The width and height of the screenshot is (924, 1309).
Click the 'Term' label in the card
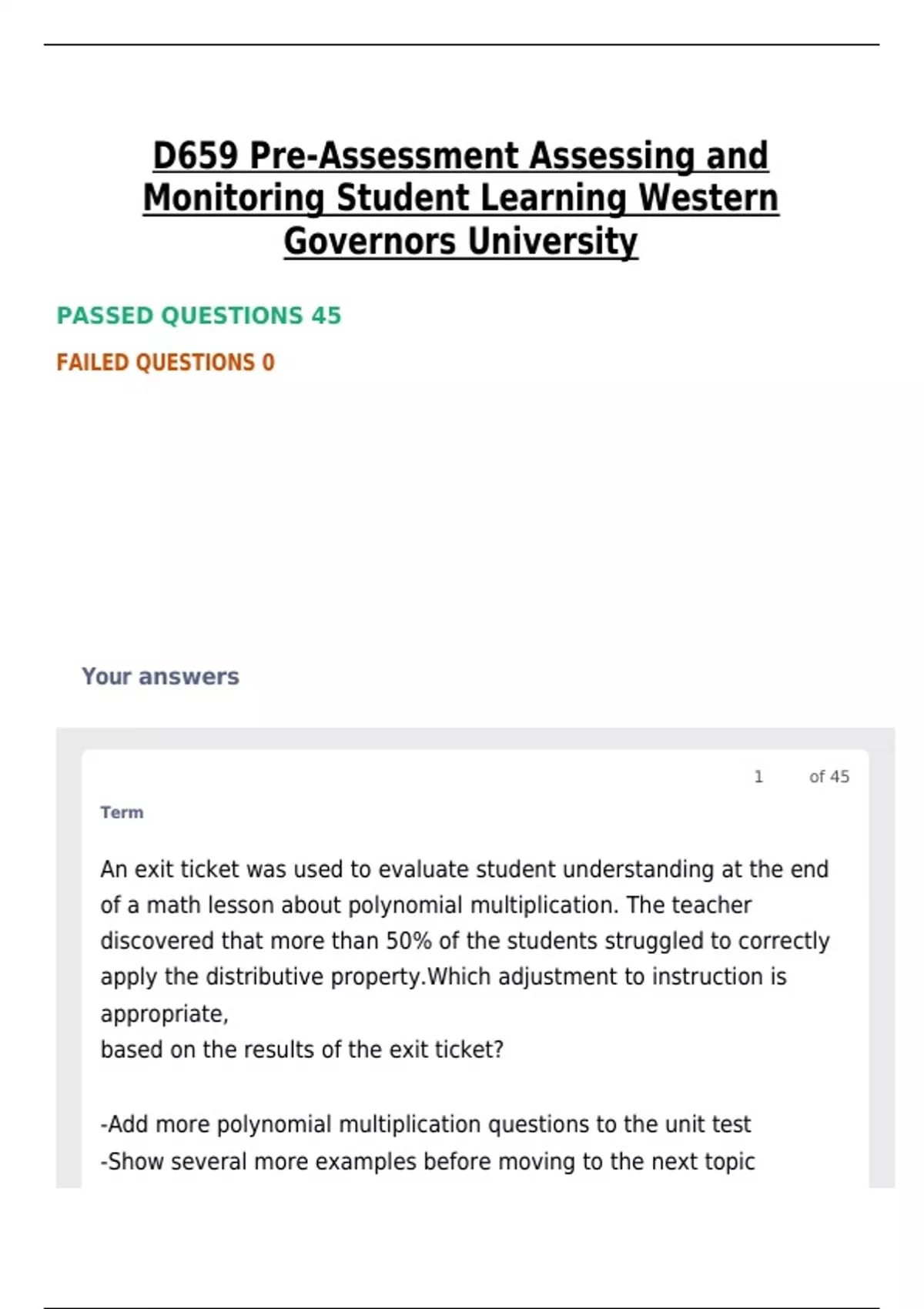(122, 812)
